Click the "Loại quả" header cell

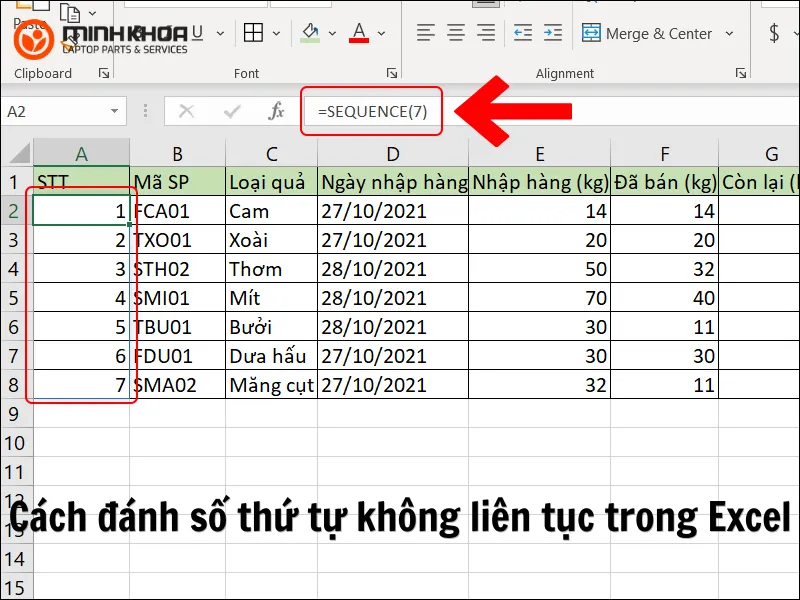(271, 182)
